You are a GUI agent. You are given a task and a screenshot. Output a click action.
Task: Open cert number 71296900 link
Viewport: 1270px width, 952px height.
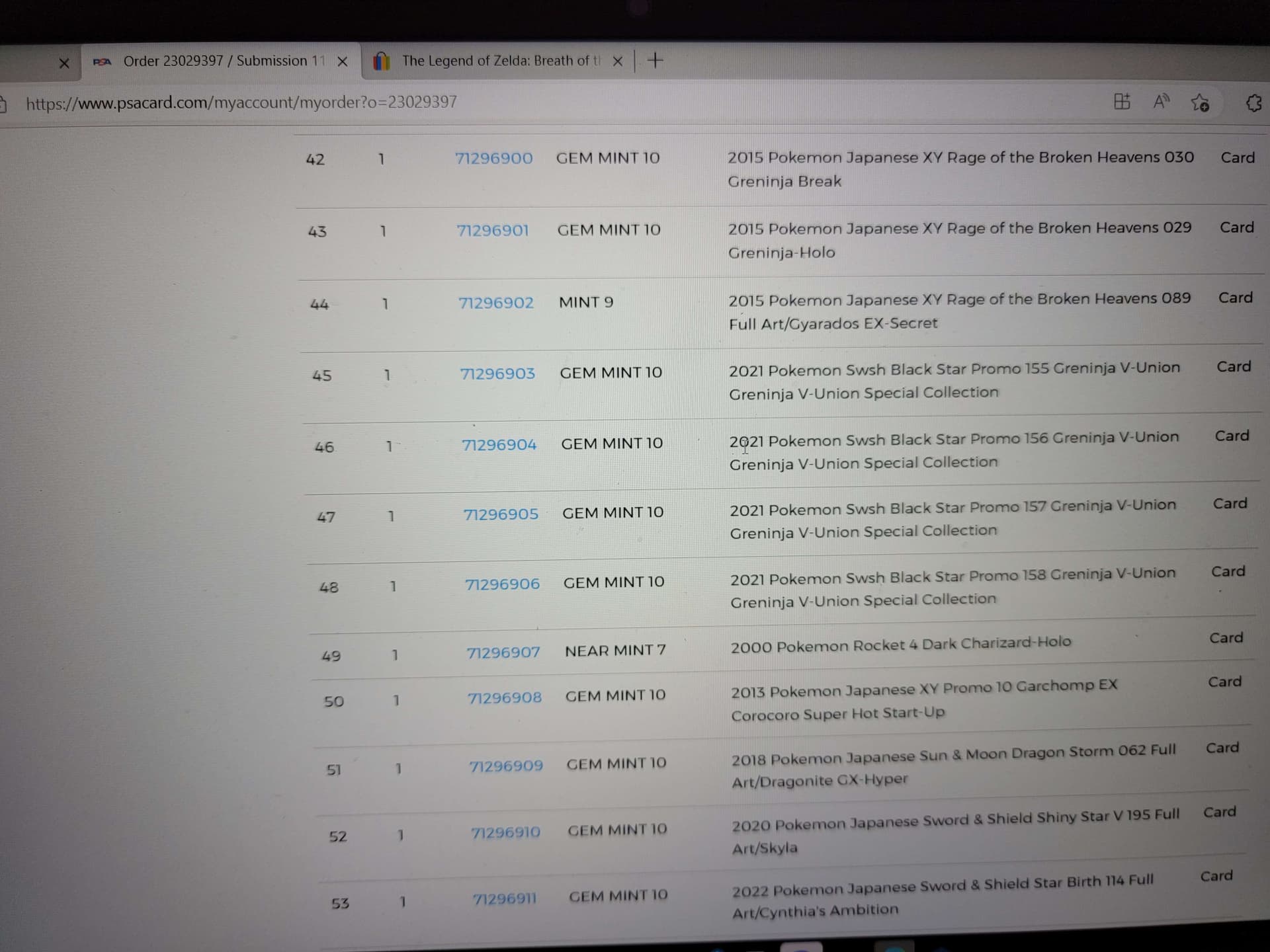(x=493, y=158)
